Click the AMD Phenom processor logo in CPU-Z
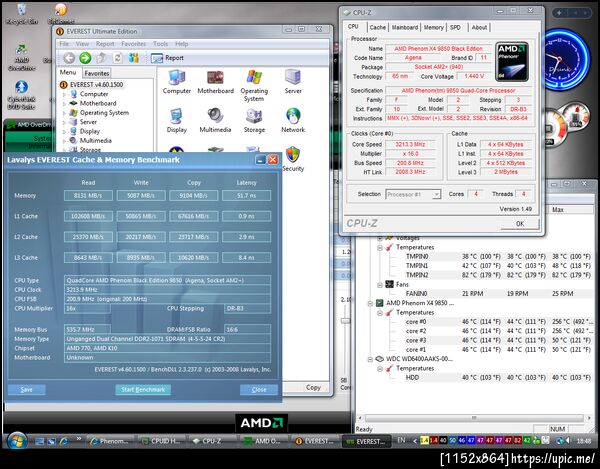600x469 pixels. click(x=512, y=62)
